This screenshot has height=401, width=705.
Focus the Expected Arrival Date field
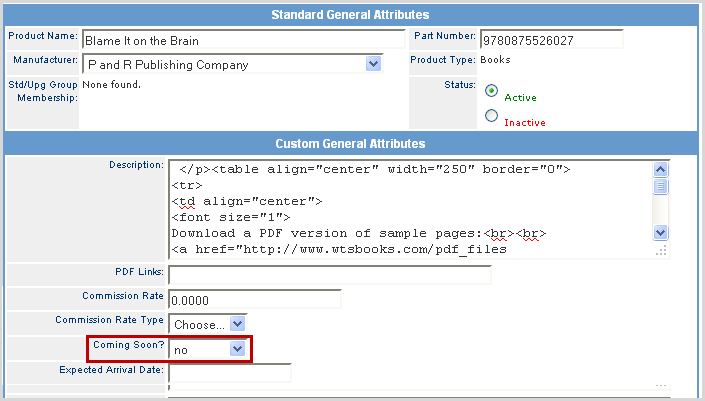click(230, 373)
